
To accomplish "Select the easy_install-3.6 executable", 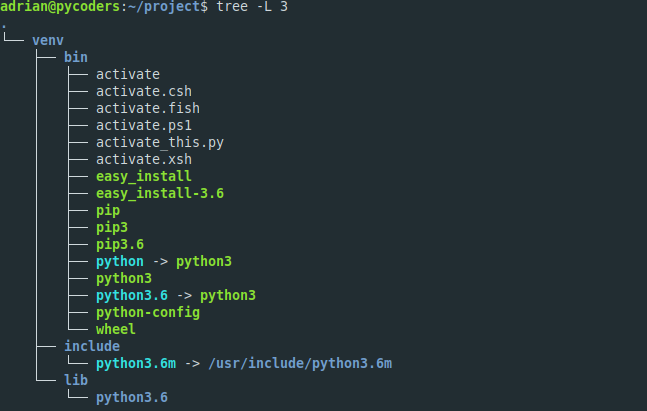I will point(160,193).
